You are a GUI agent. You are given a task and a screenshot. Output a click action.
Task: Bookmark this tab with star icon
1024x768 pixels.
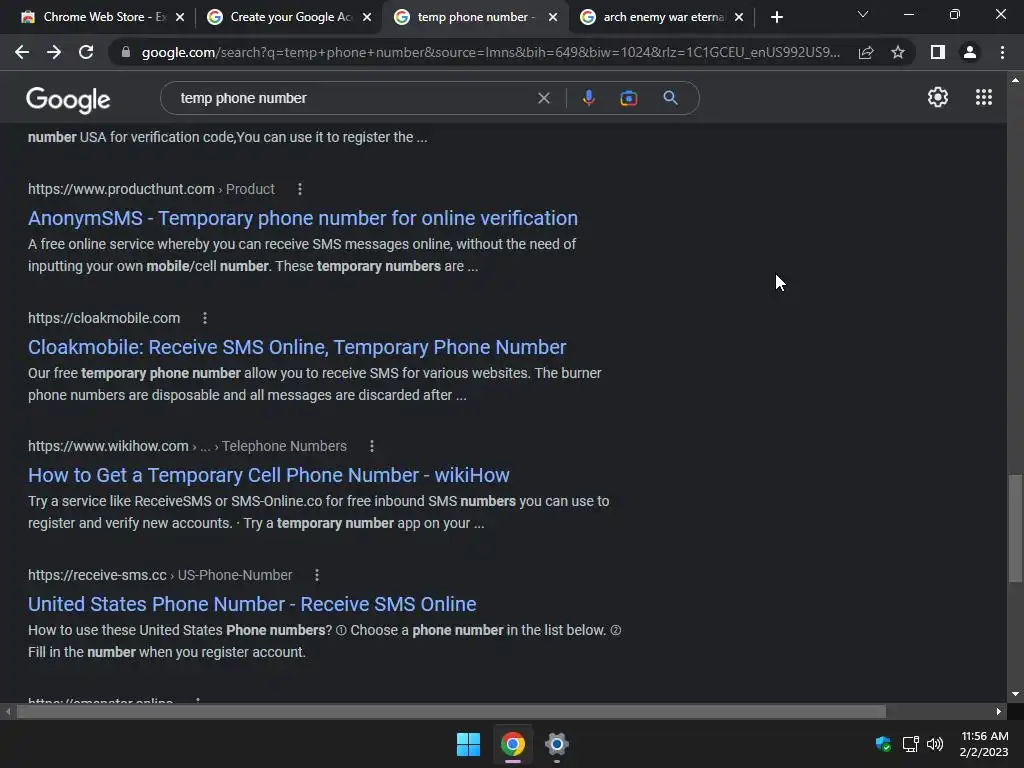click(898, 52)
